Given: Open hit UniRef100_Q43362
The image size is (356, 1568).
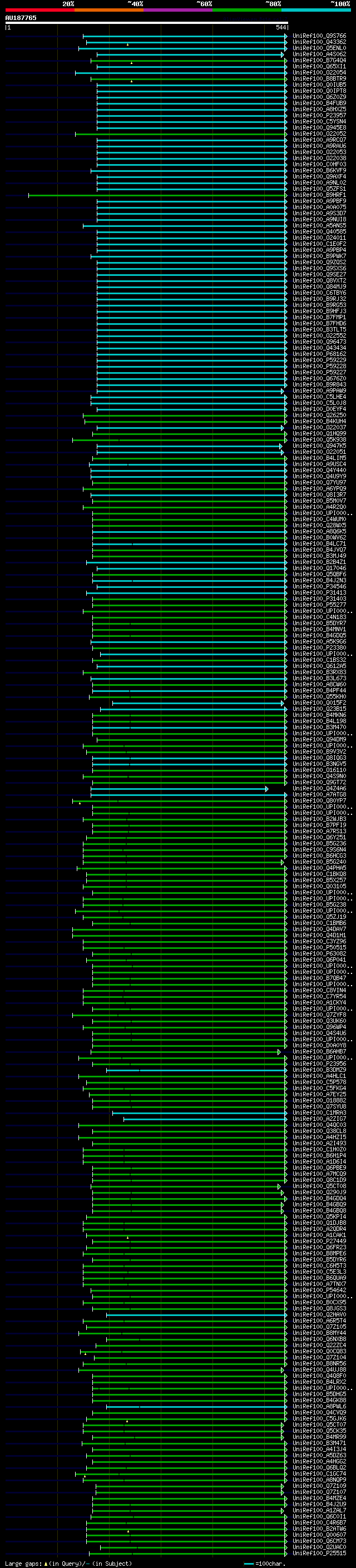Looking at the screenshot, I should pos(319,42).
